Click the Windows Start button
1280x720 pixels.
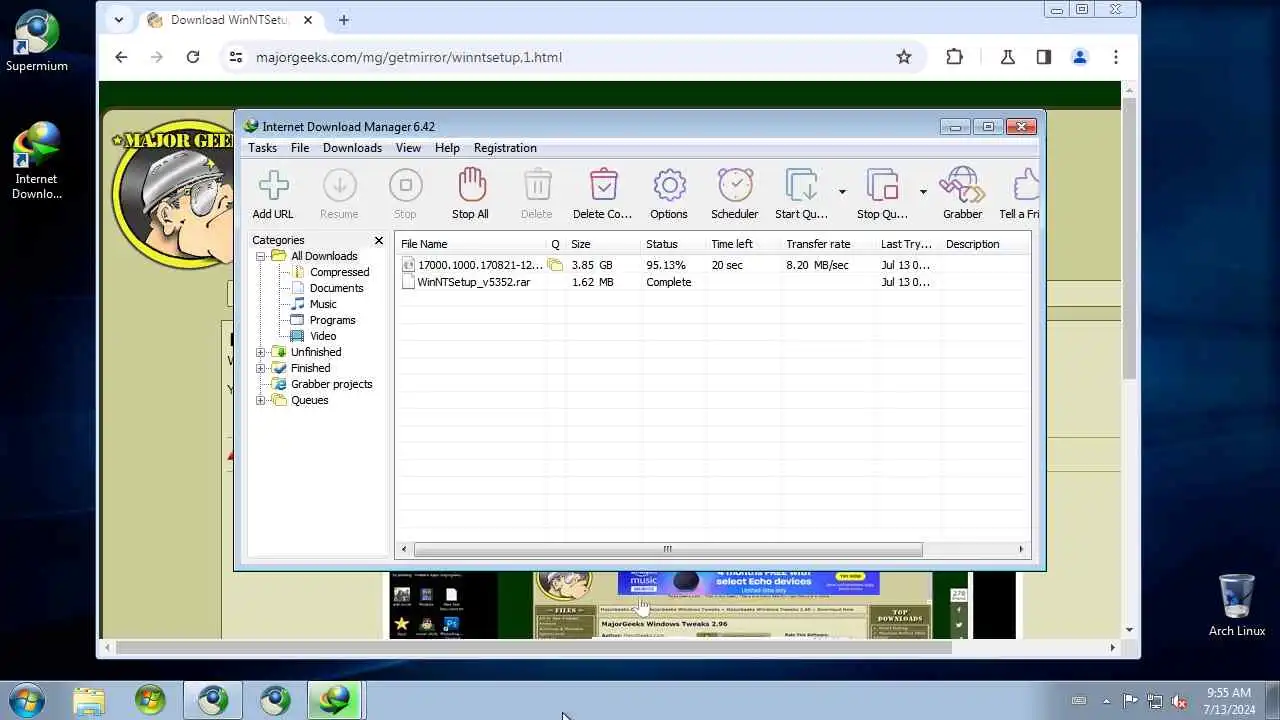[x=27, y=700]
